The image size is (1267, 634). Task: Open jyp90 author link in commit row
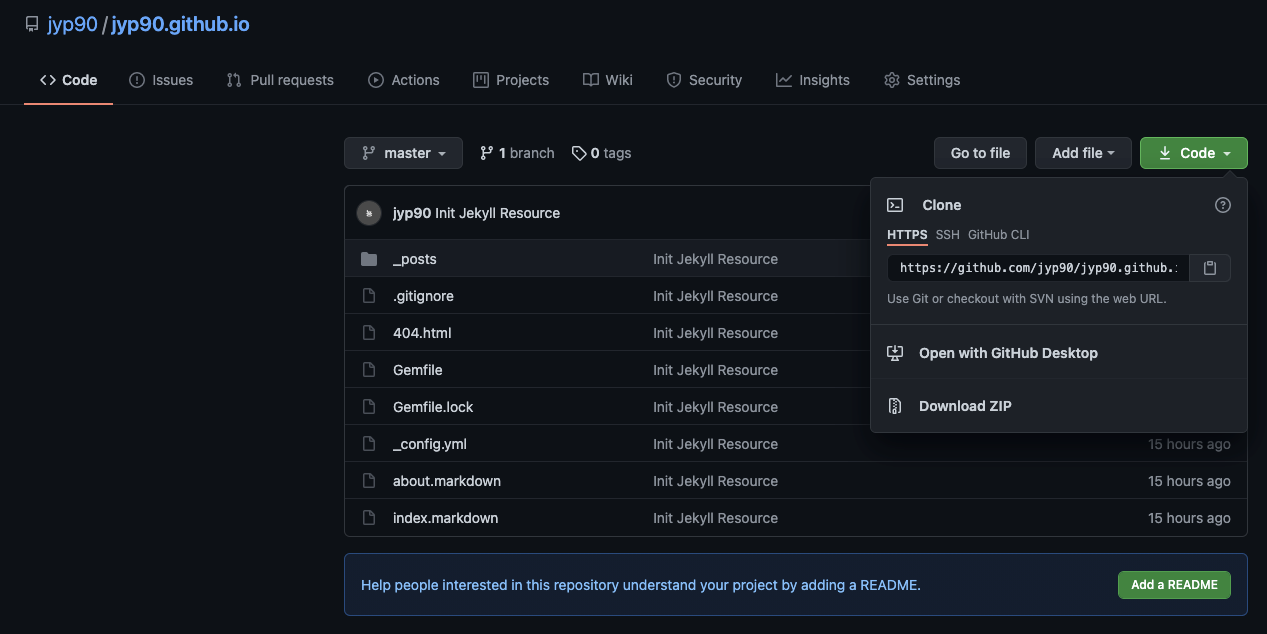point(412,213)
